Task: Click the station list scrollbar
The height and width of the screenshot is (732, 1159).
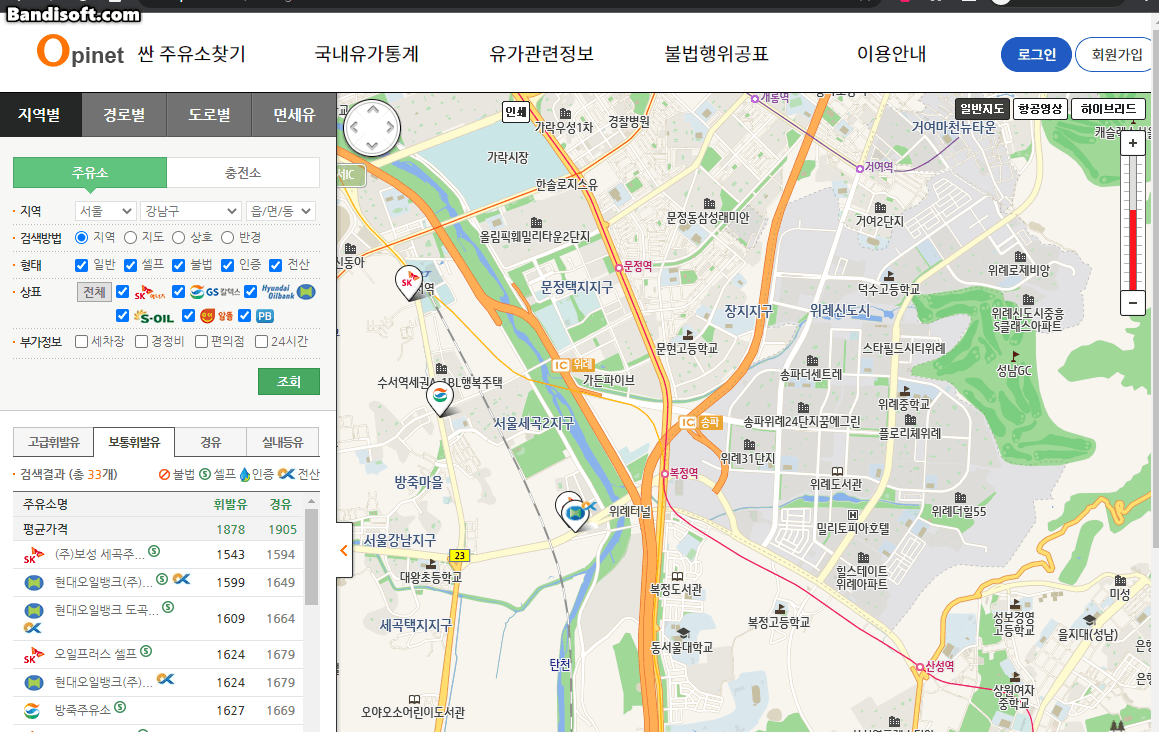Action: pos(311,557)
